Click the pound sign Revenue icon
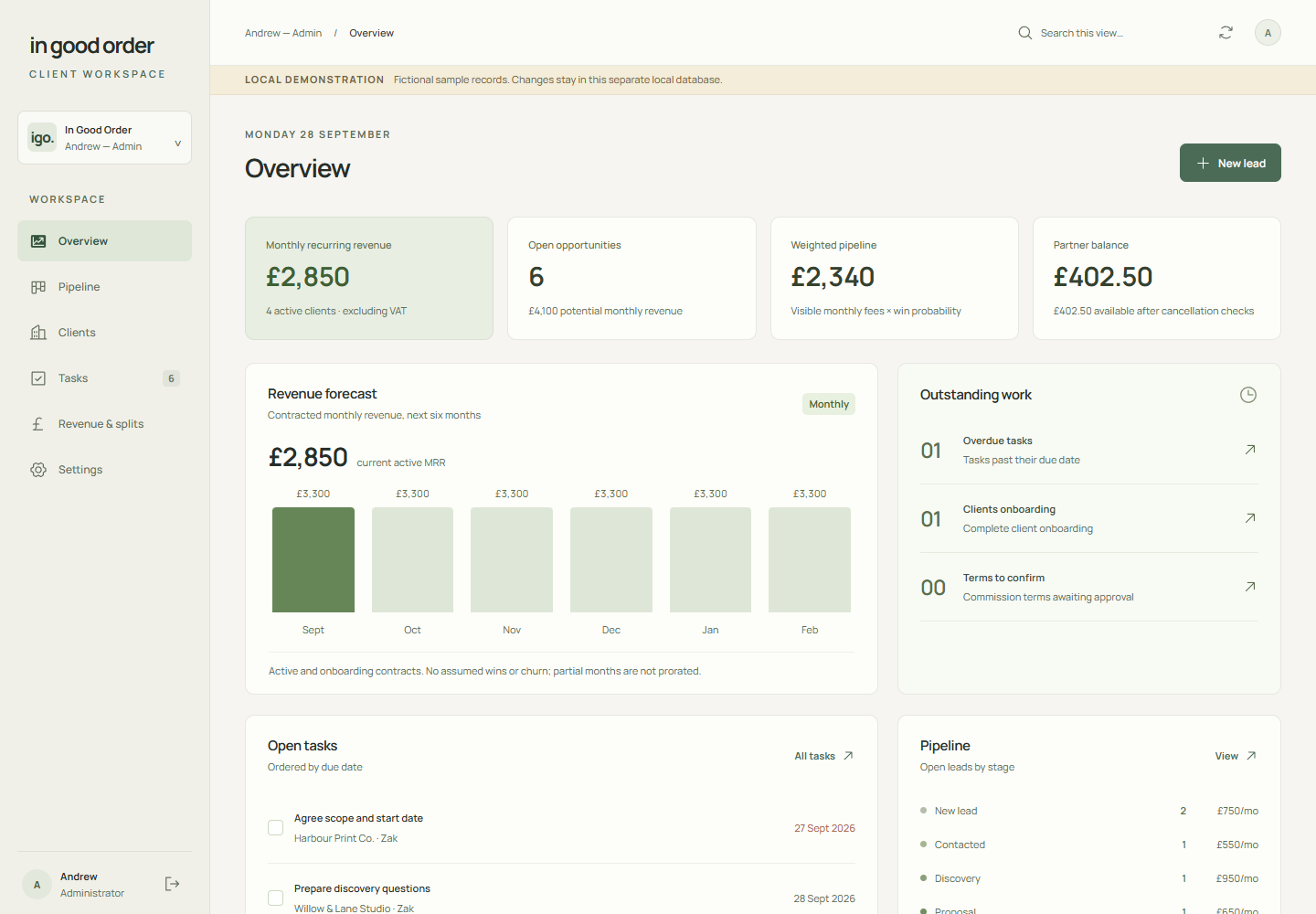This screenshot has width=1316, height=914. (x=38, y=424)
